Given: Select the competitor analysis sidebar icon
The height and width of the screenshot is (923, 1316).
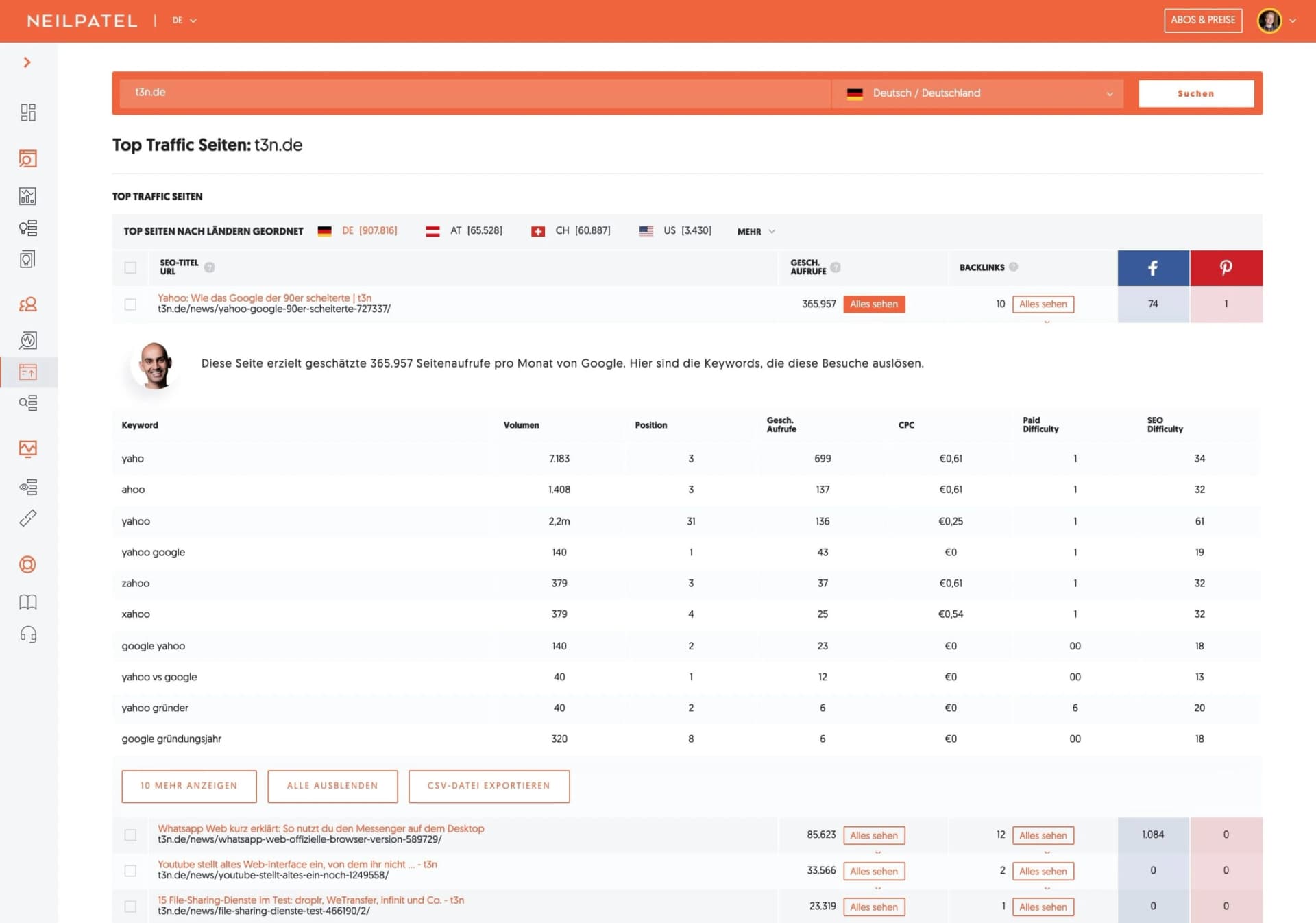Looking at the screenshot, I should (x=27, y=304).
